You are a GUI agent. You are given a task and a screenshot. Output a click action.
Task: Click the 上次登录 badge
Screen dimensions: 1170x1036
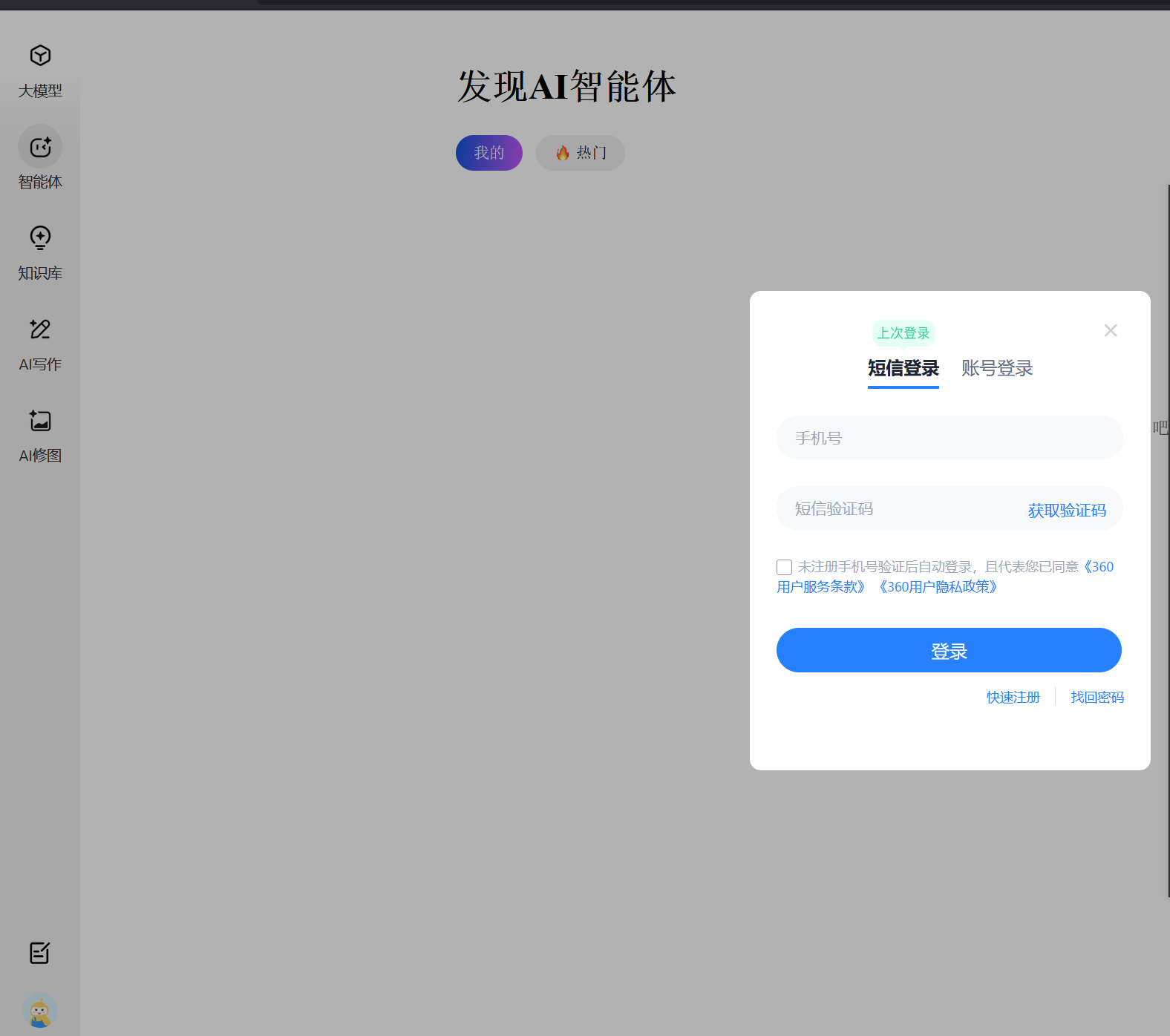(903, 333)
